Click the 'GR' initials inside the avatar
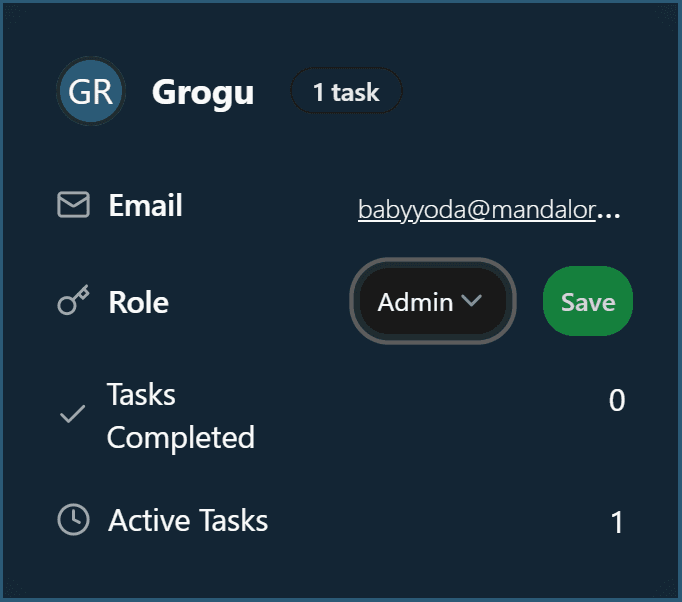Screen dimensions: 682x602 coord(91,92)
